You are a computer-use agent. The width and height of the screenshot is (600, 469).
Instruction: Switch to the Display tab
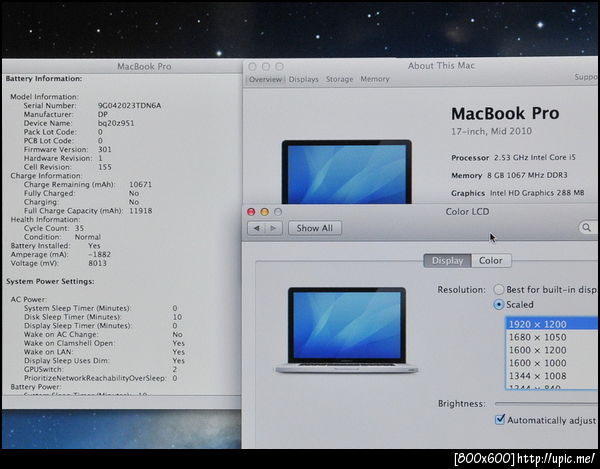(x=447, y=261)
